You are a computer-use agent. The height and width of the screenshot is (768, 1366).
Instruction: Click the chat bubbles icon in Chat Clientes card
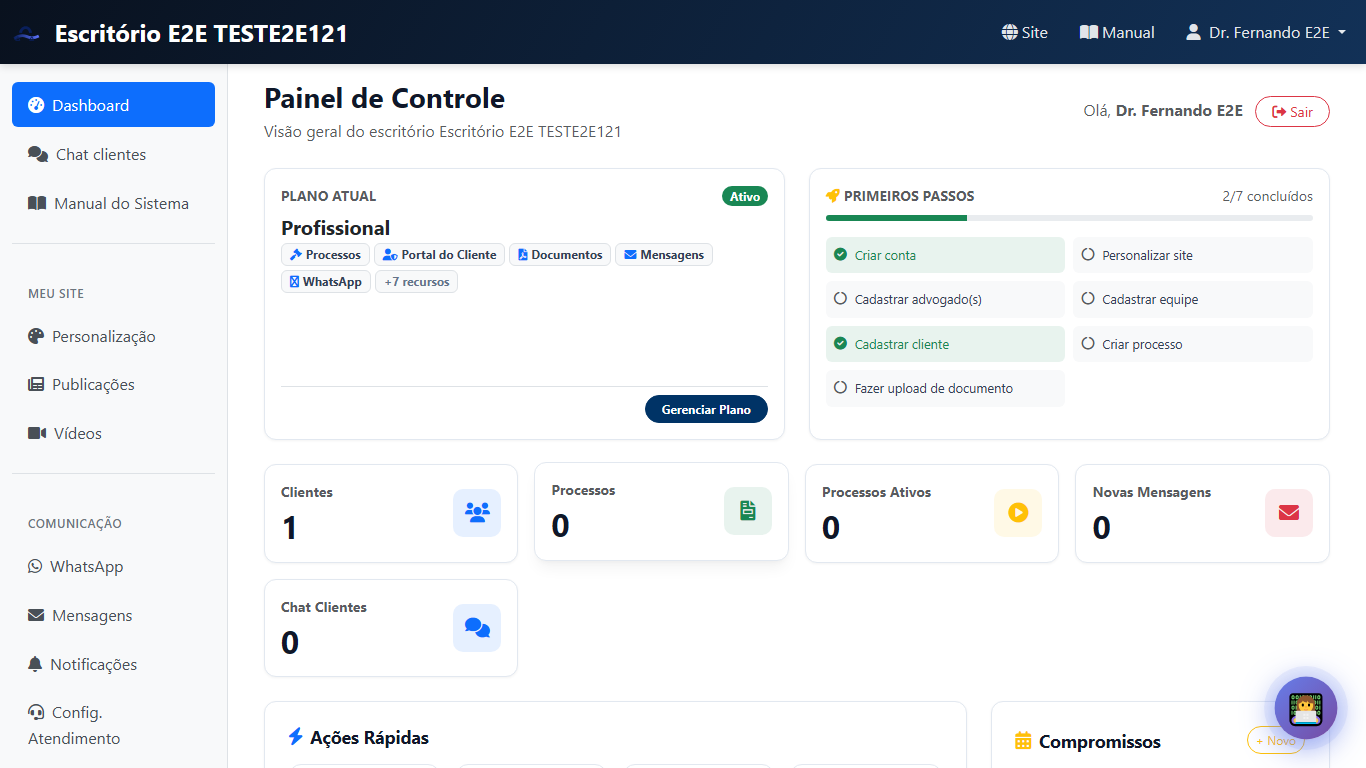click(477, 628)
